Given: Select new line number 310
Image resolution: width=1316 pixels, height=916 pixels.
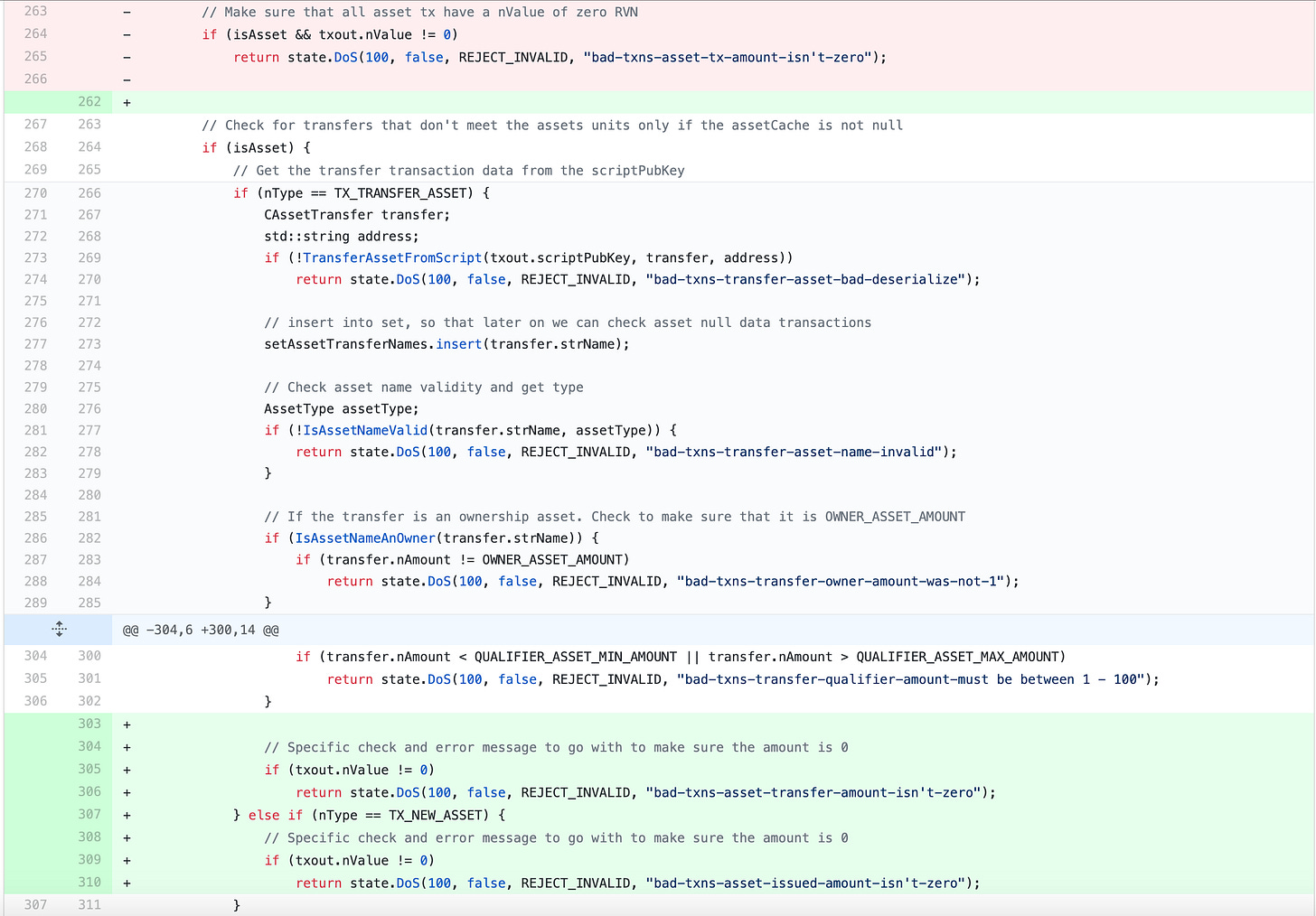Looking at the screenshot, I should 89,882.
